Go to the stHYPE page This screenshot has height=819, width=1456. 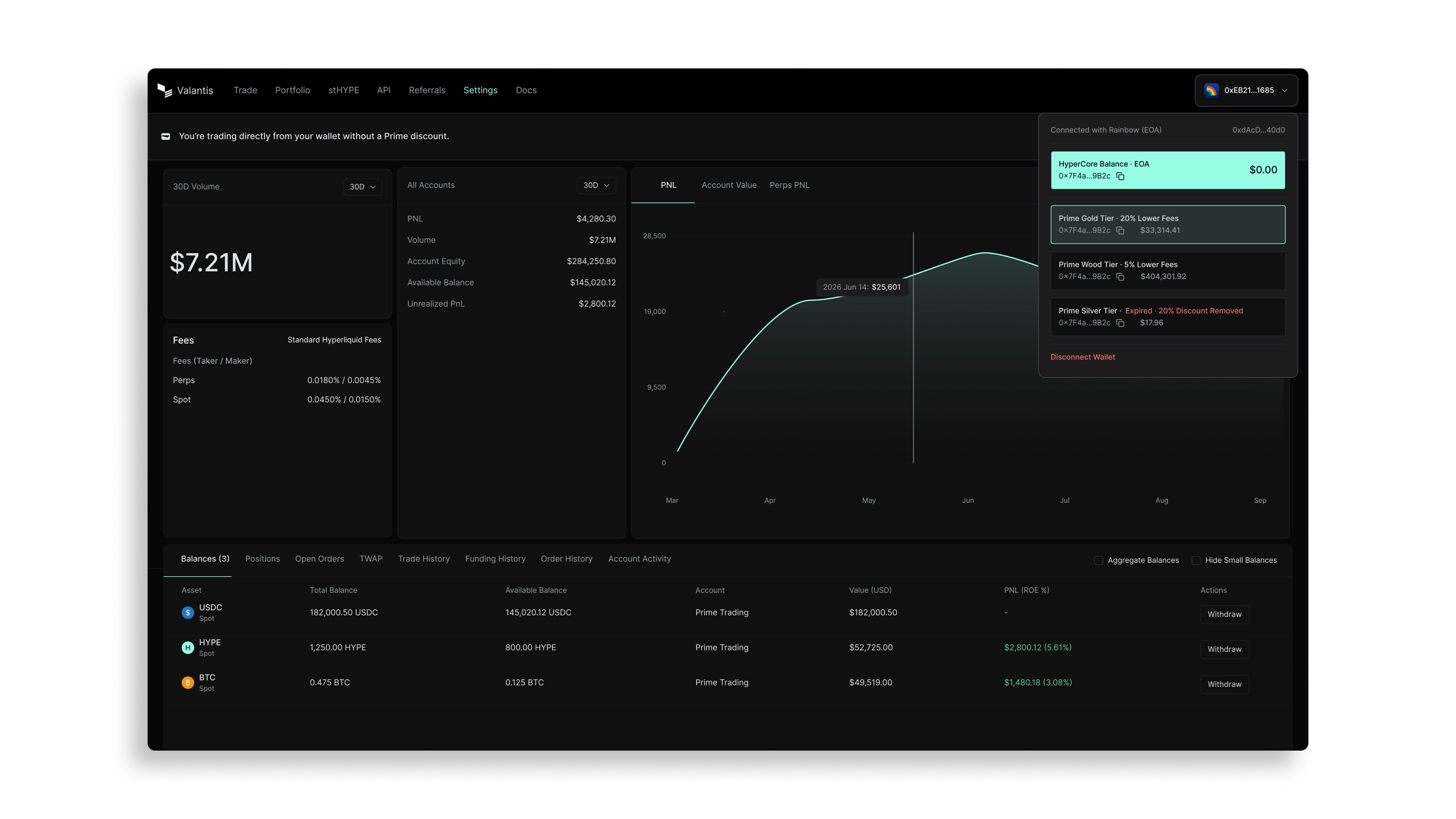pyautogui.click(x=344, y=90)
